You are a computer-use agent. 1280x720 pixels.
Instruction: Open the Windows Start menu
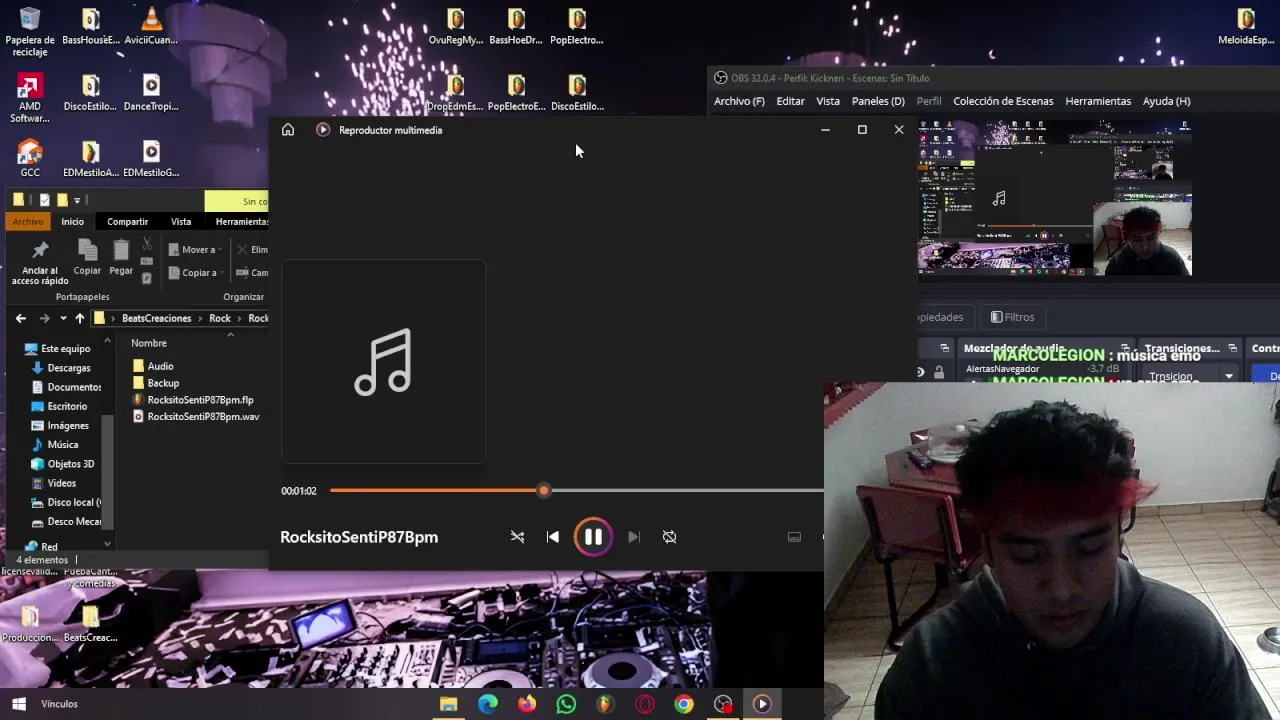tap(18, 704)
